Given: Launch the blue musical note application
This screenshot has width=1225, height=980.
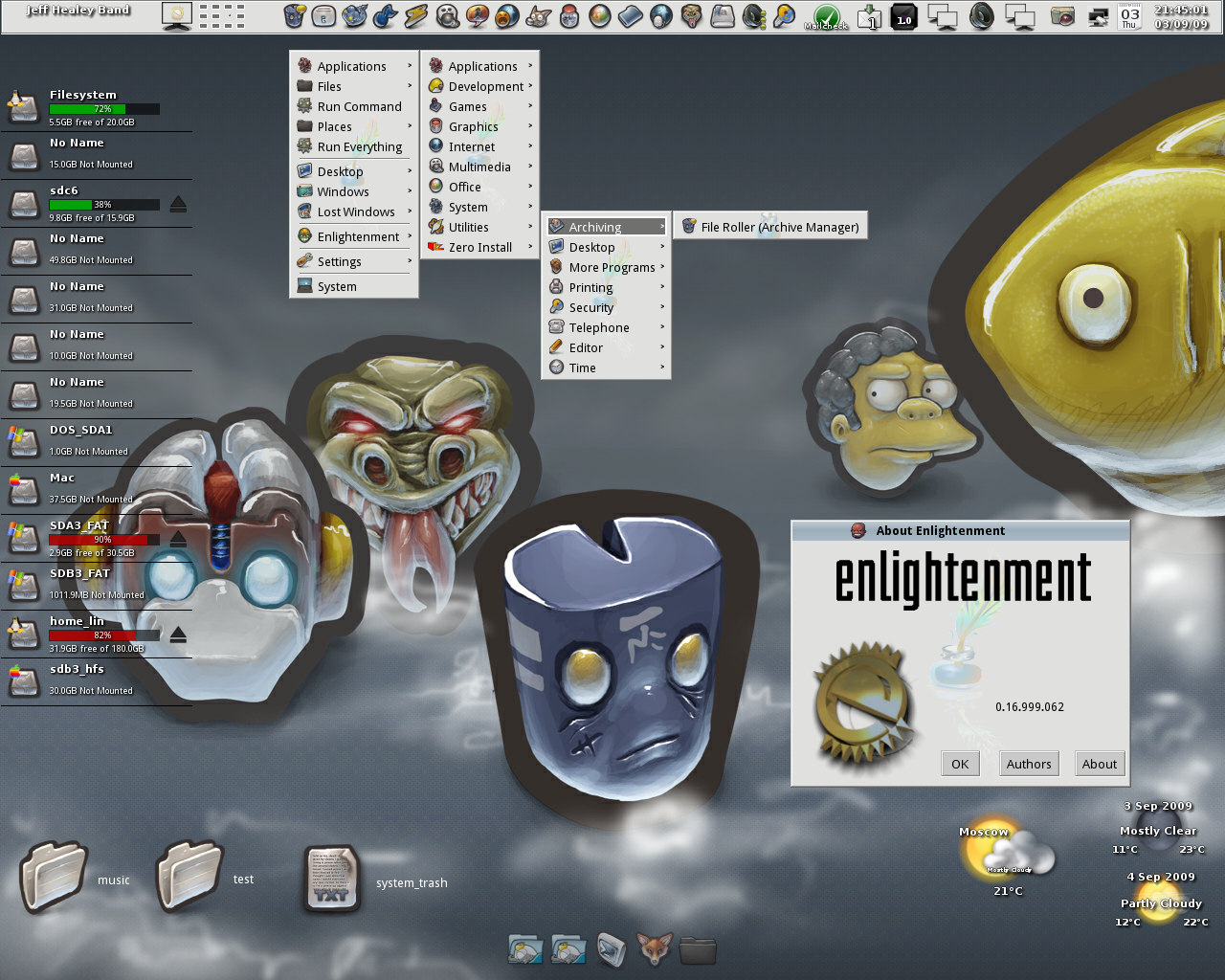Looking at the screenshot, I should [x=386, y=16].
